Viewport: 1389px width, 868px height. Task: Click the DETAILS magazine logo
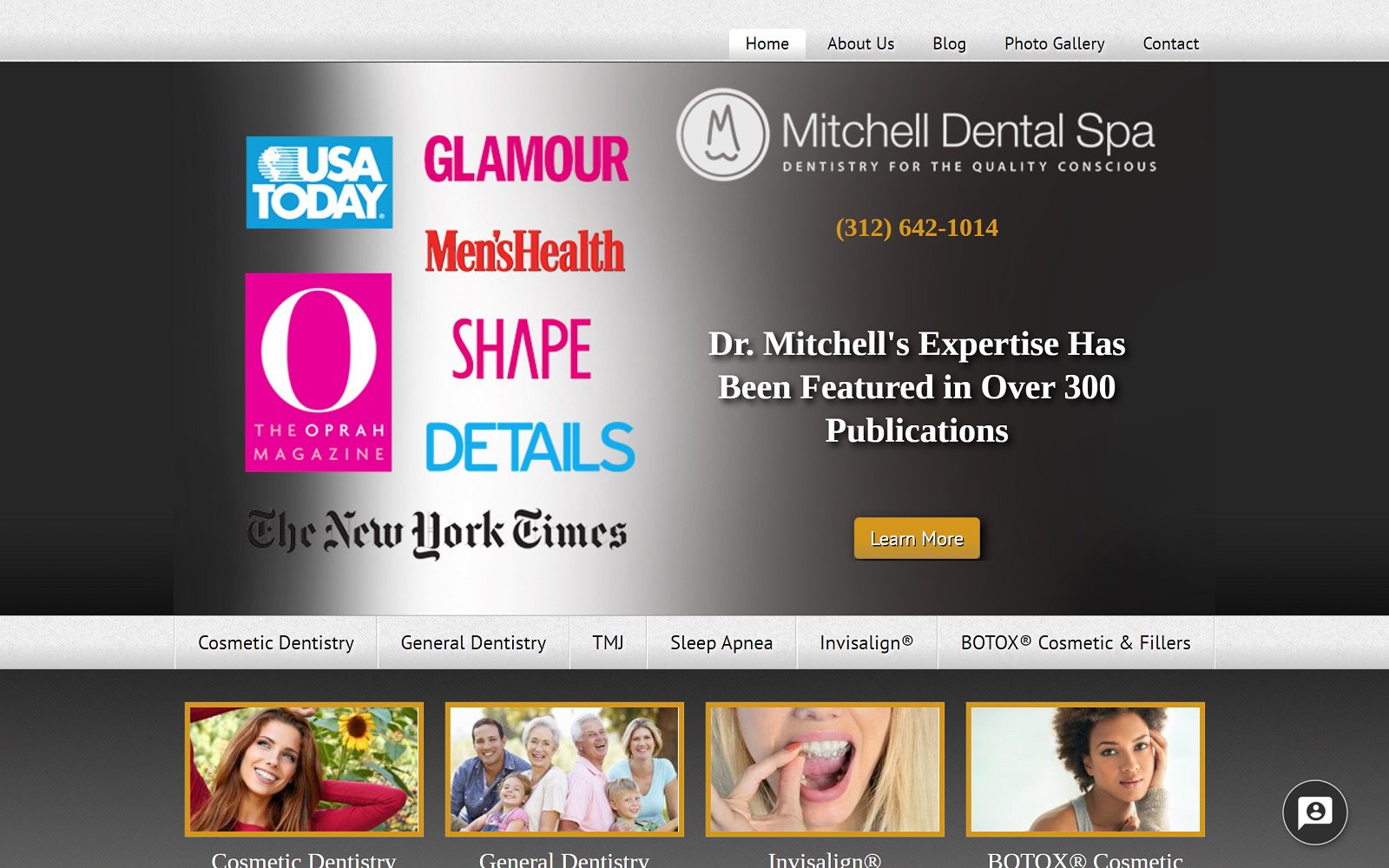click(530, 447)
